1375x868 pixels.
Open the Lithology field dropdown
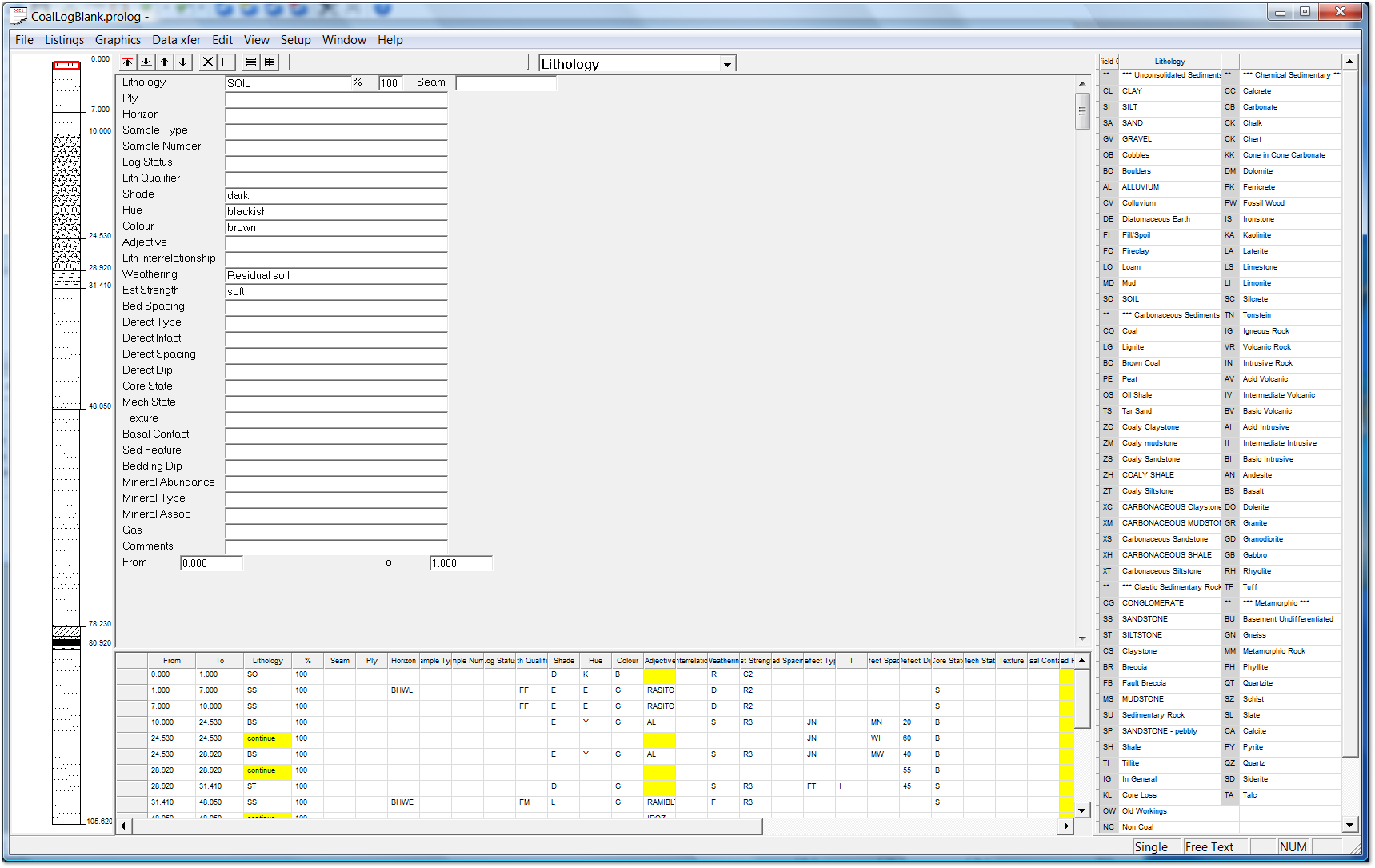tap(727, 65)
